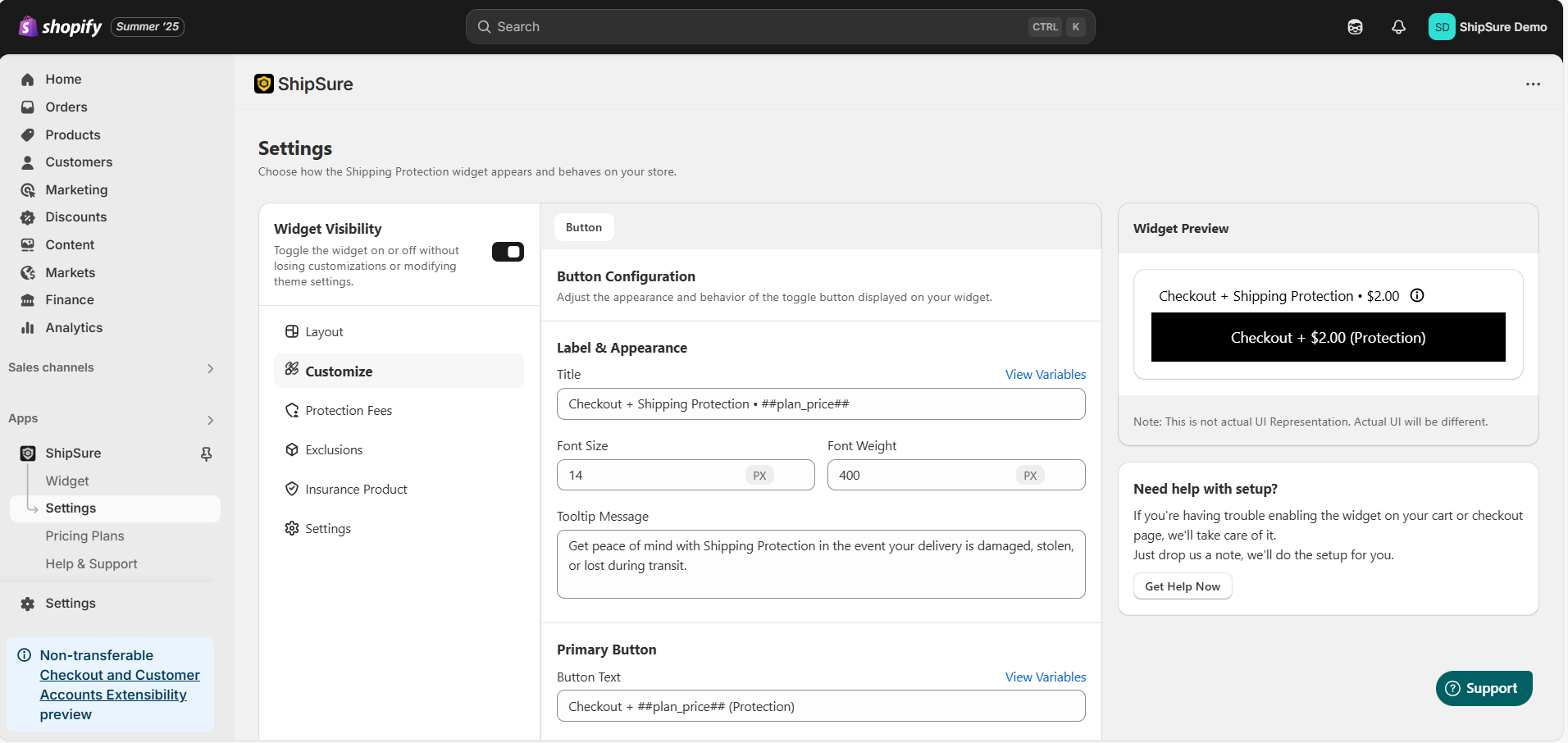Select ShipSure Settings in the sidebar tree
The height and width of the screenshot is (743, 1568).
point(115,508)
